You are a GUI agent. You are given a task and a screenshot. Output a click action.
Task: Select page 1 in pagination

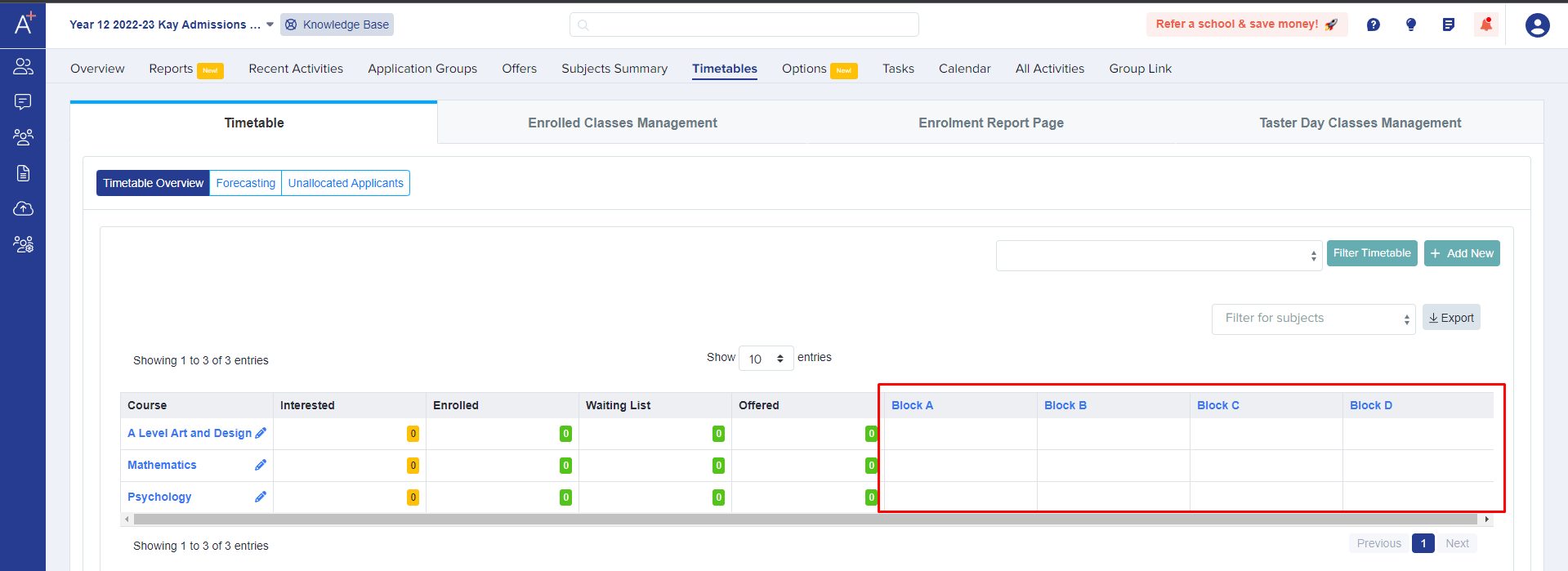click(1423, 543)
